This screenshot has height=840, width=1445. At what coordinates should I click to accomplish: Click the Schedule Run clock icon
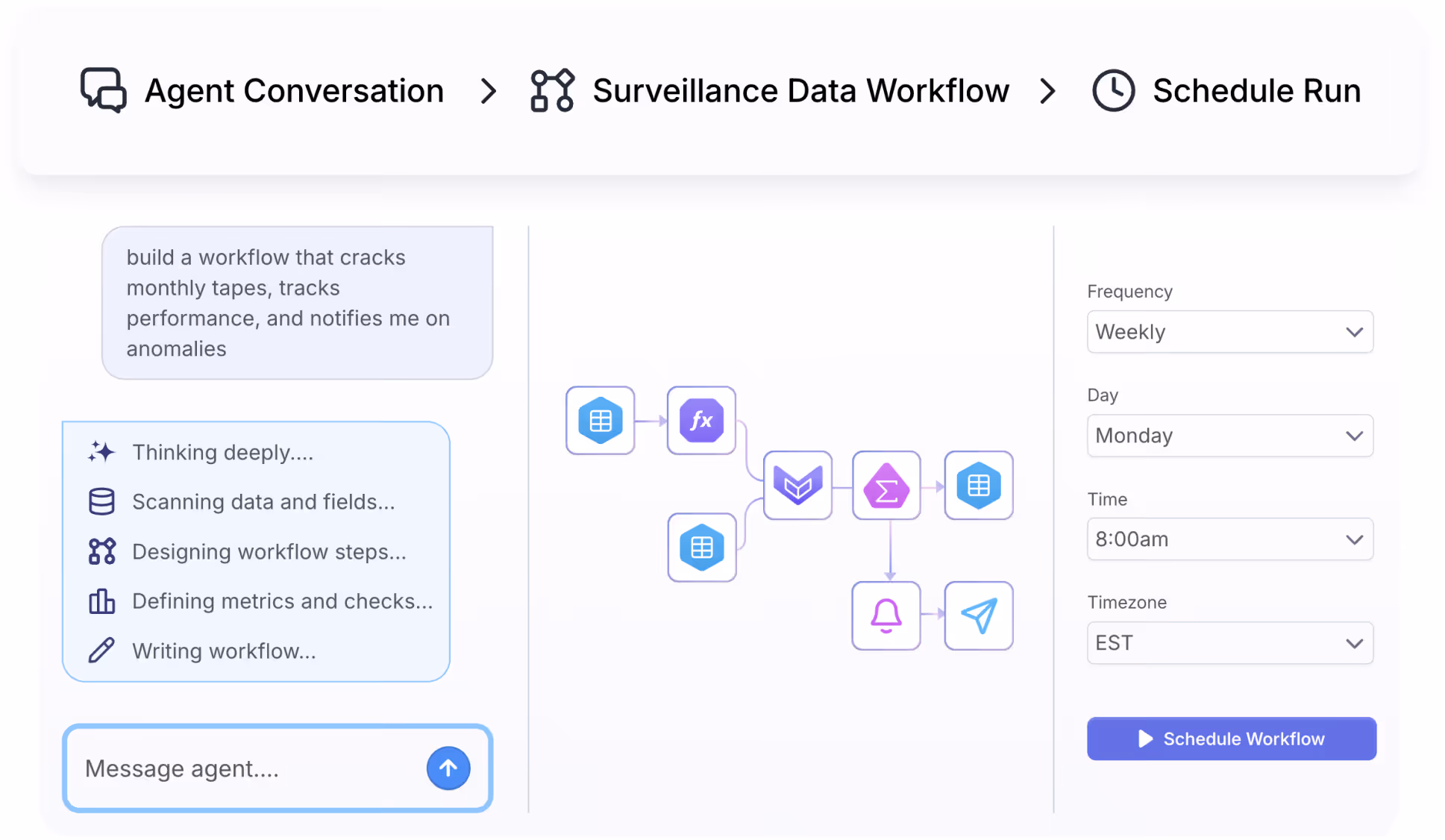coord(1113,90)
